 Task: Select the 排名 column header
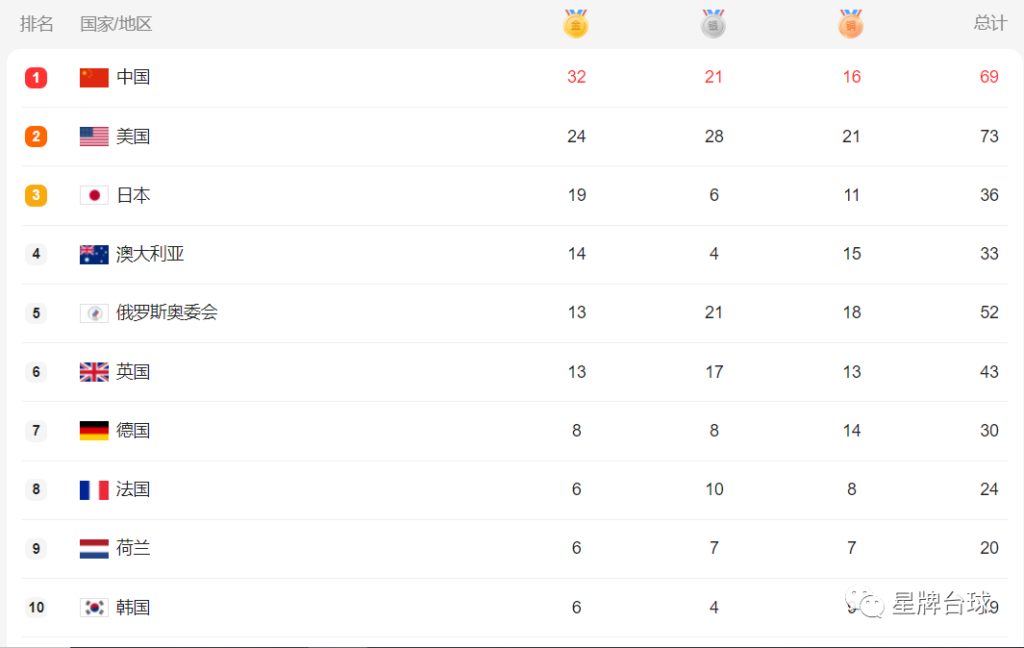coord(37,24)
